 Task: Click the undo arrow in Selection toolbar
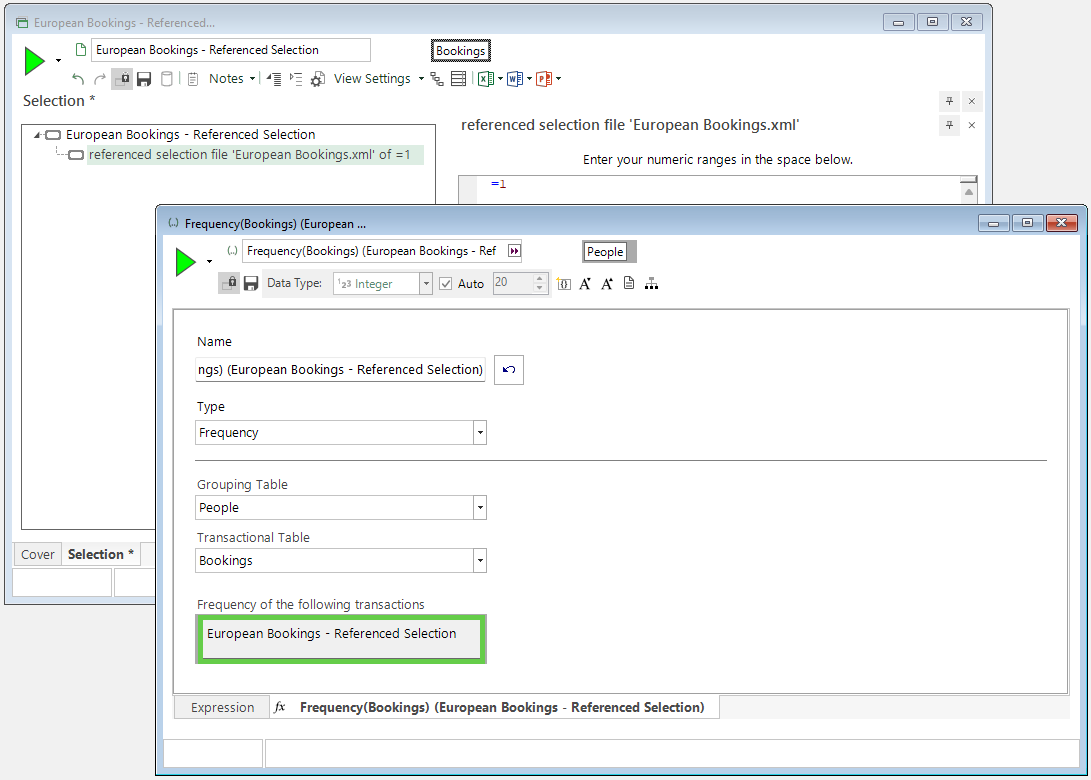[x=78, y=79]
